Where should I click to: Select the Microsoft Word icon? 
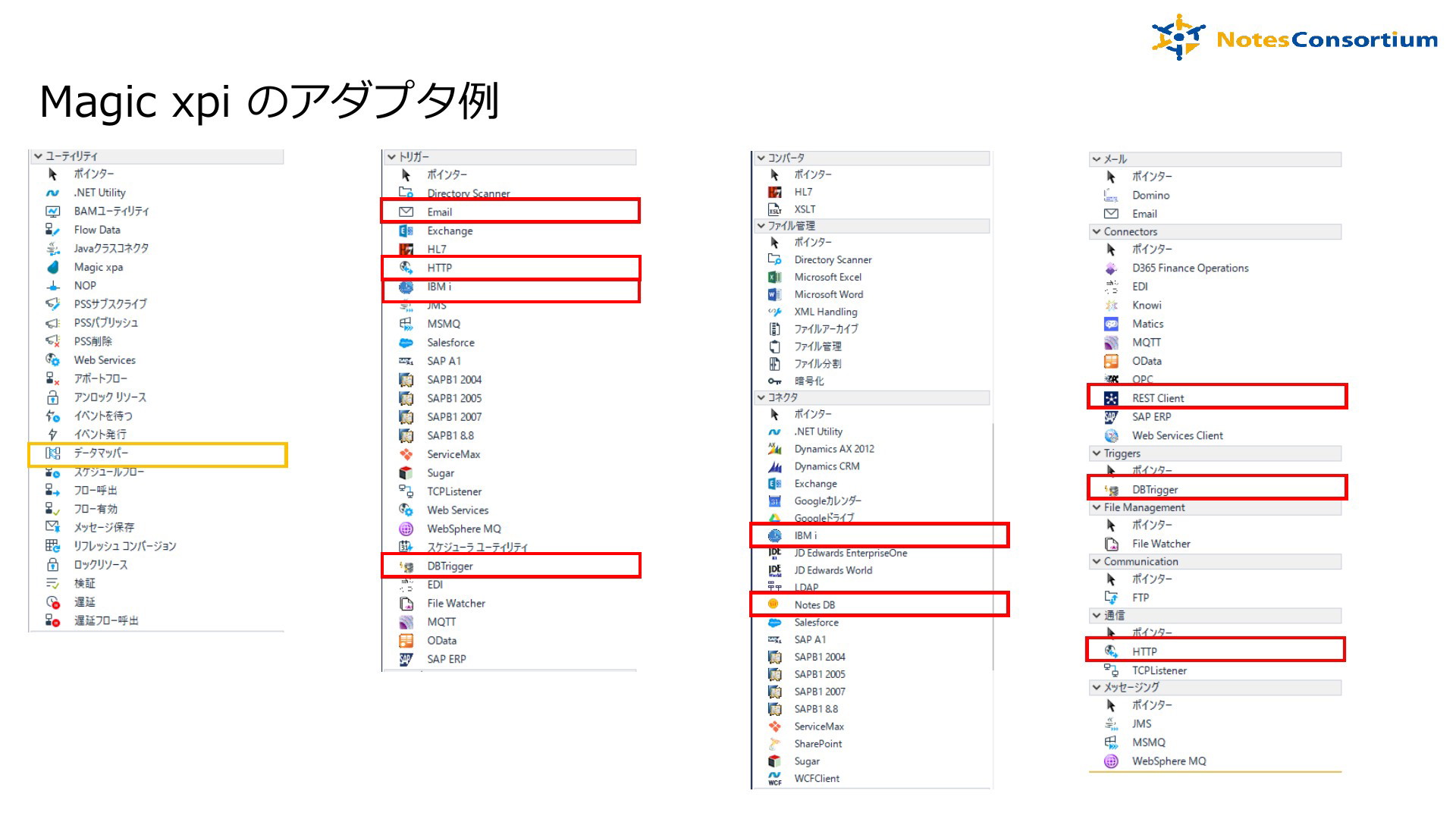[x=774, y=295]
